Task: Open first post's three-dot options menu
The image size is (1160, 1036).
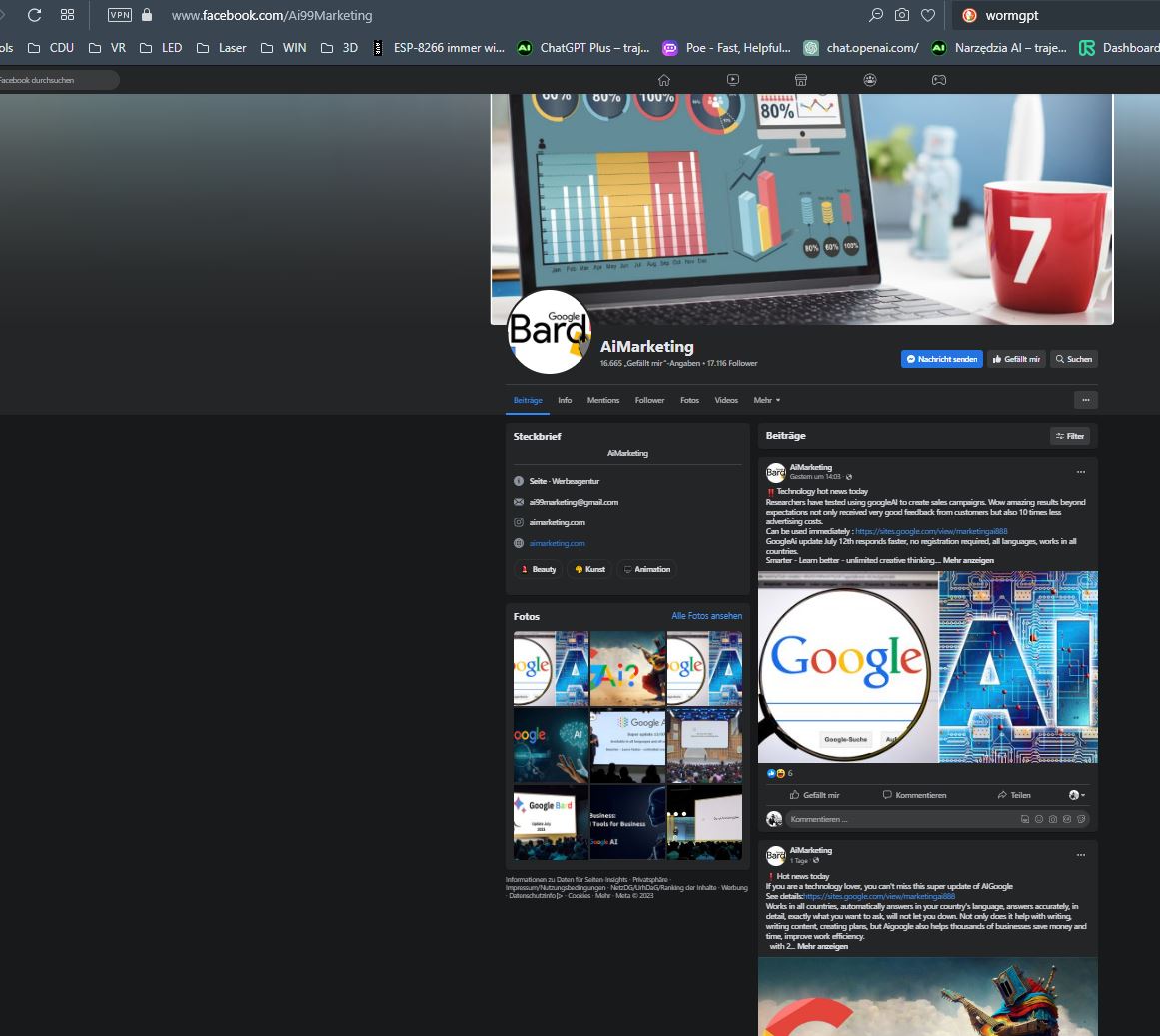Action: [x=1081, y=471]
